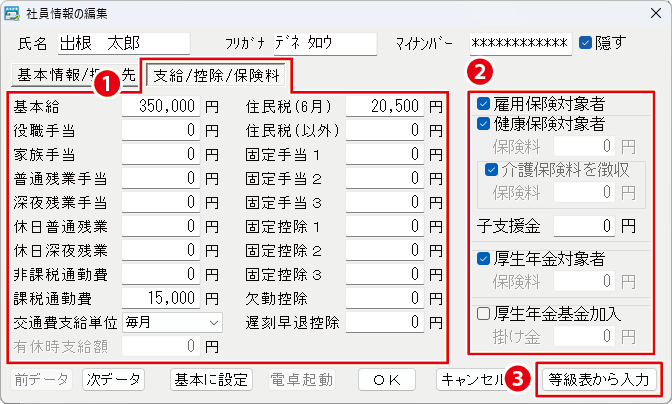Select the 氏名 name field
This screenshot has width=672, height=404.
click(x=122, y=44)
